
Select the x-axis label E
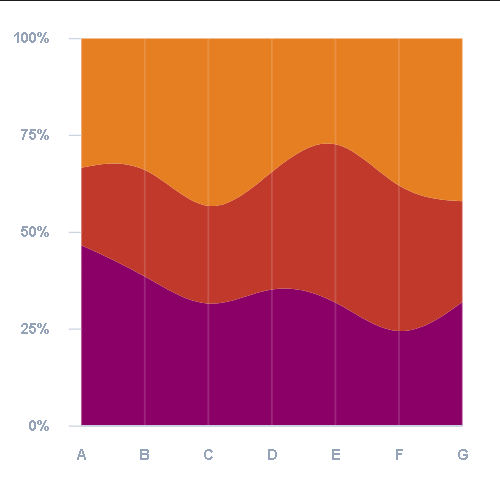336,455
